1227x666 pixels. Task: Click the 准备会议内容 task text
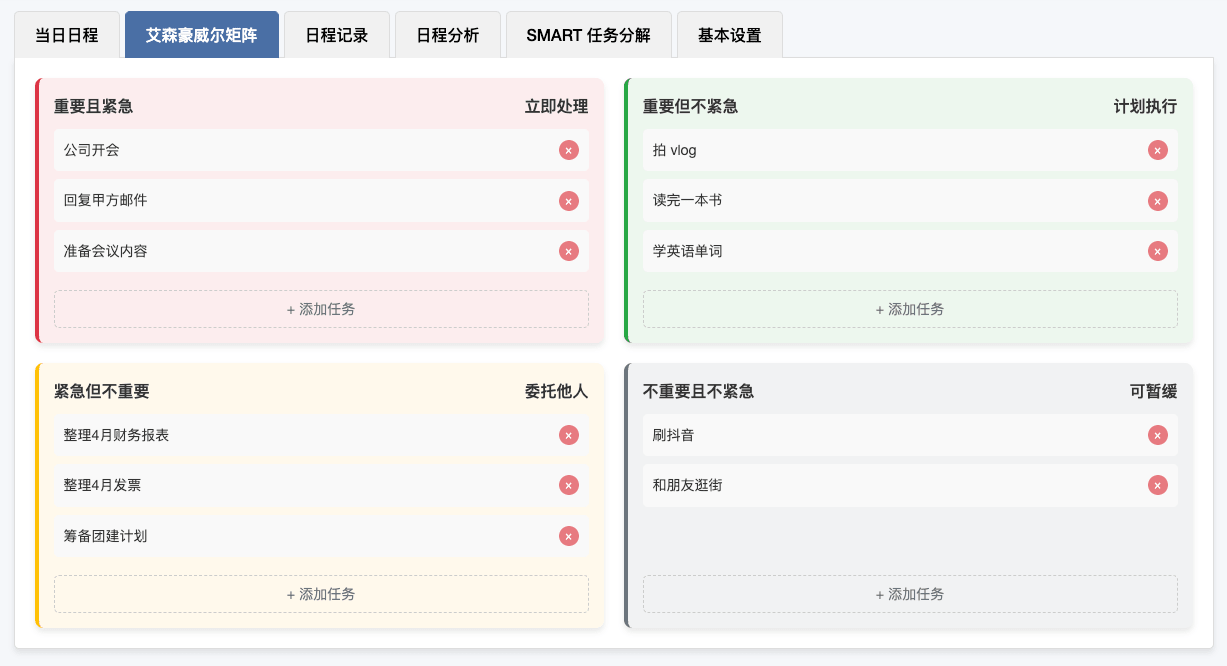pyautogui.click(x=106, y=251)
